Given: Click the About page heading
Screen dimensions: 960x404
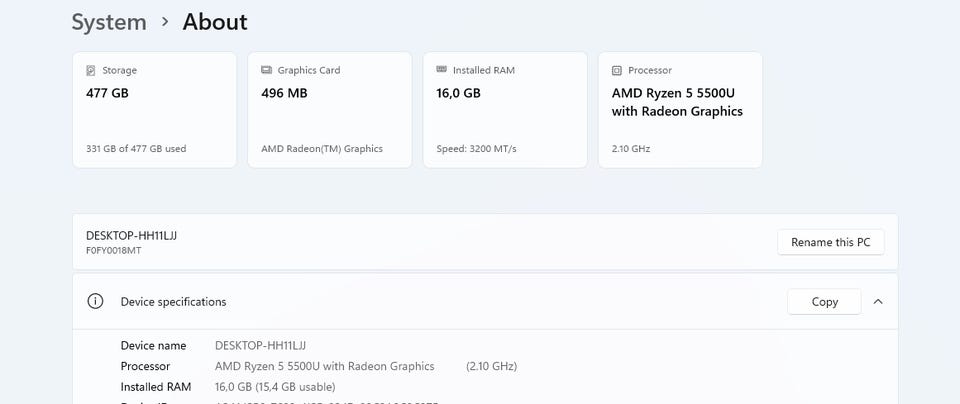Looking at the screenshot, I should click(x=215, y=22).
